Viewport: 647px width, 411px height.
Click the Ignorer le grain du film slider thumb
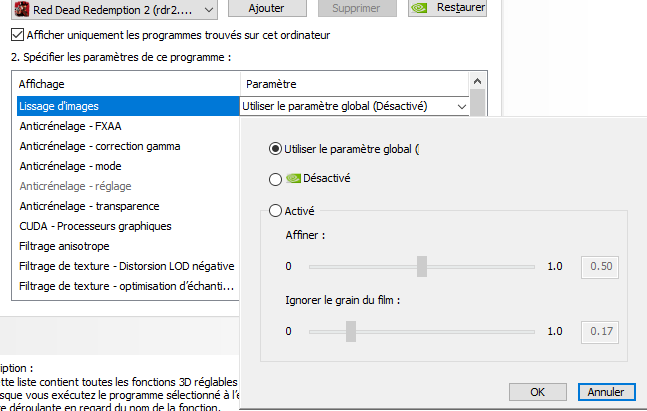[351, 331]
